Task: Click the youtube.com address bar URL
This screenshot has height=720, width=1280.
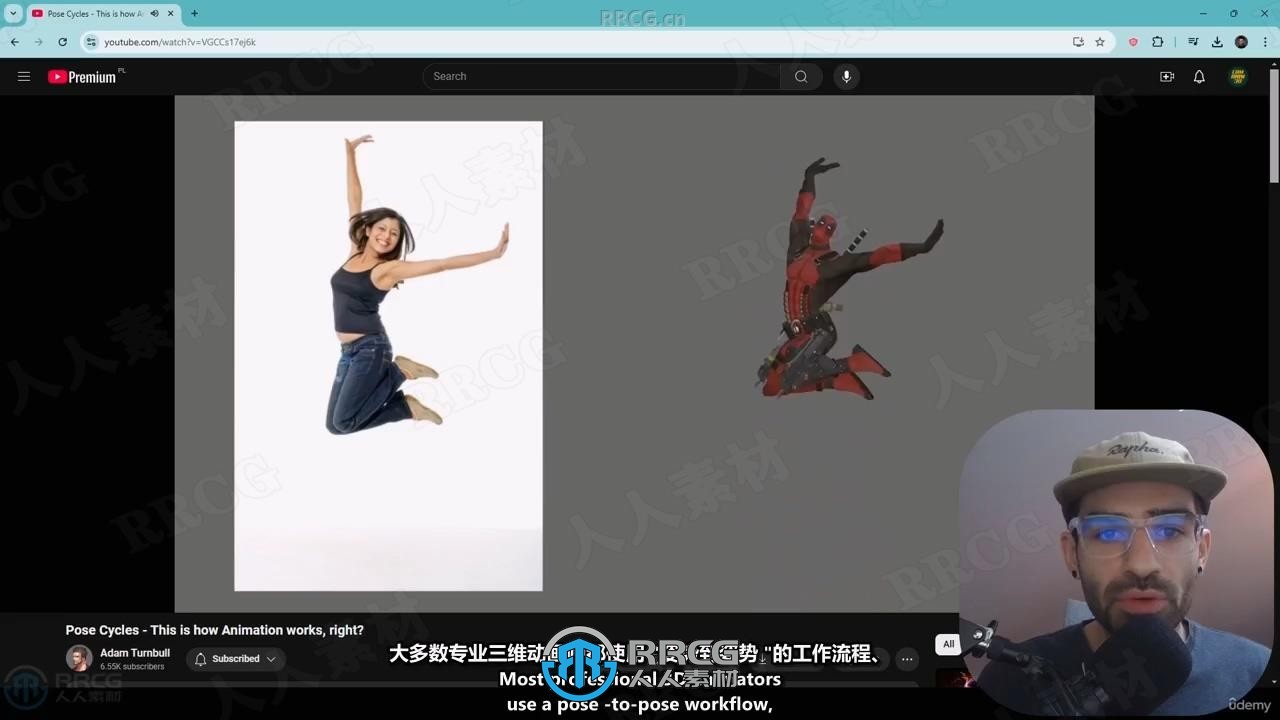Action: 180,42
